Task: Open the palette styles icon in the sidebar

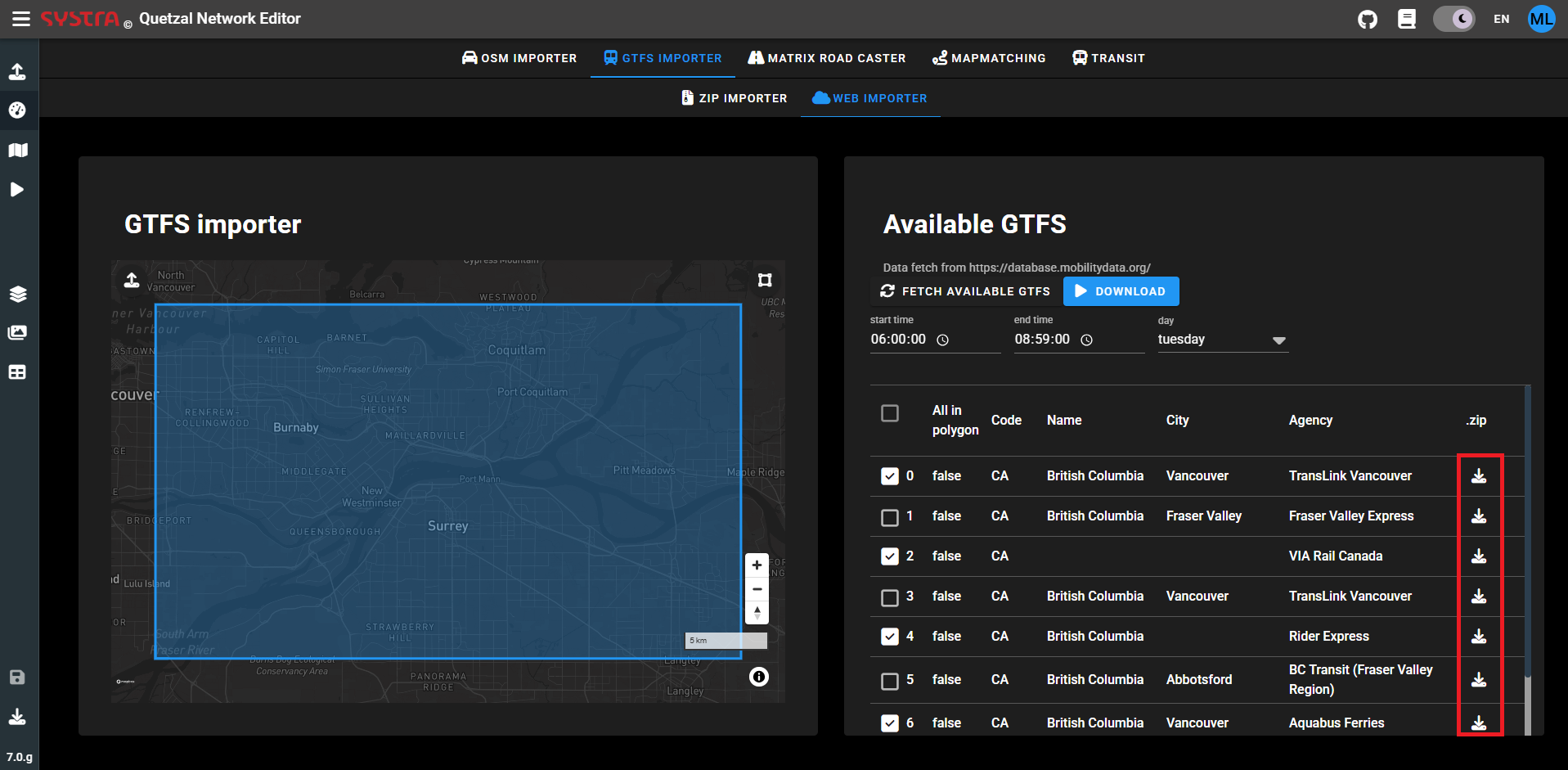Action: tap(17, 110)
